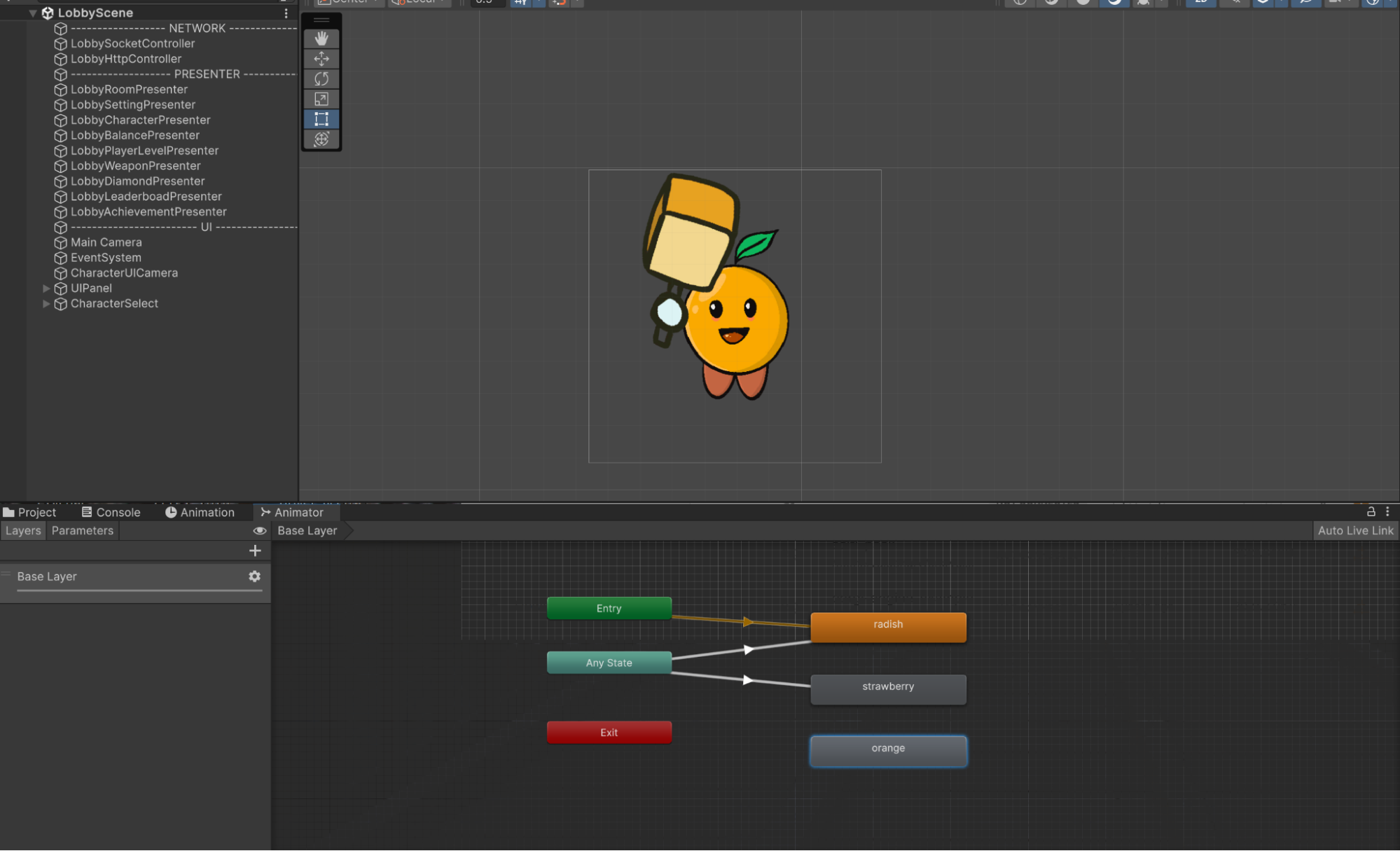This screenshot has width=1400, height=851.
Task: Click cube icon beside LobbyWeaponPresenter
Action: pos(61,167)
